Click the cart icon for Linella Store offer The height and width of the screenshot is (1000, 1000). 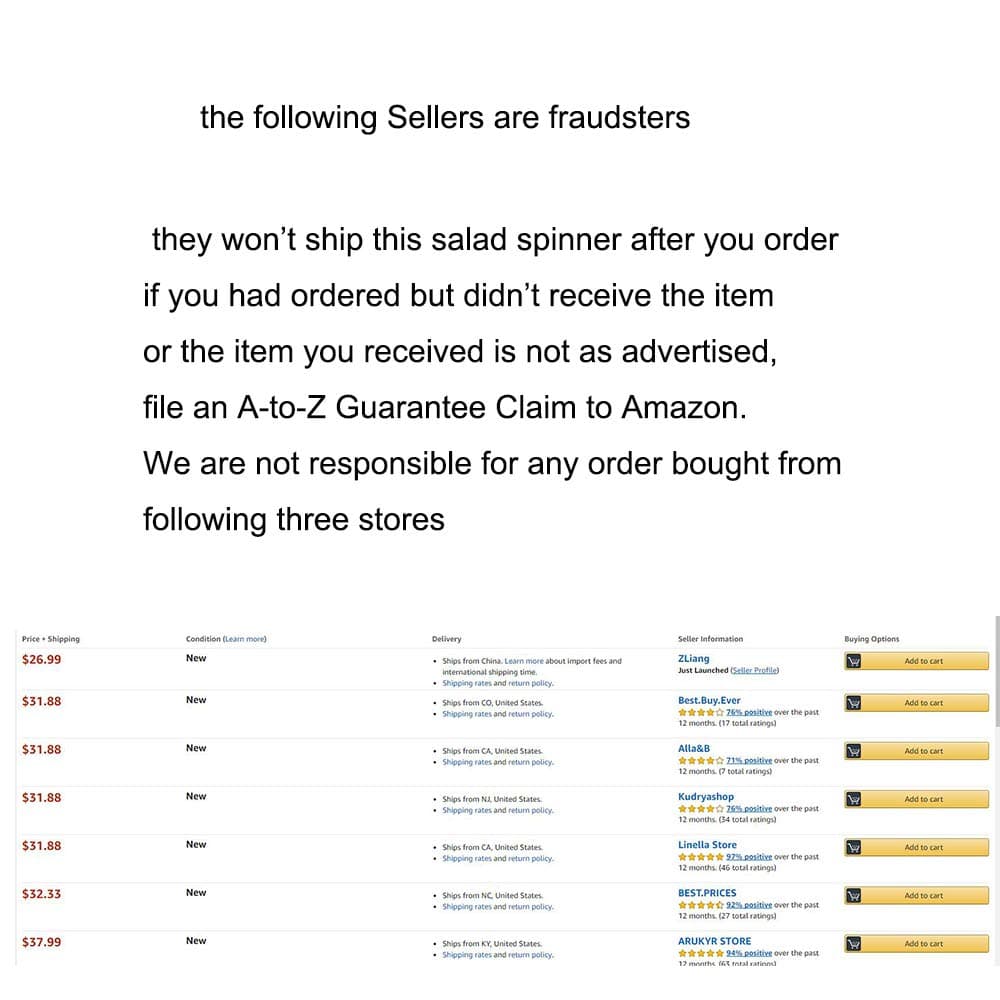click(853, 847)
